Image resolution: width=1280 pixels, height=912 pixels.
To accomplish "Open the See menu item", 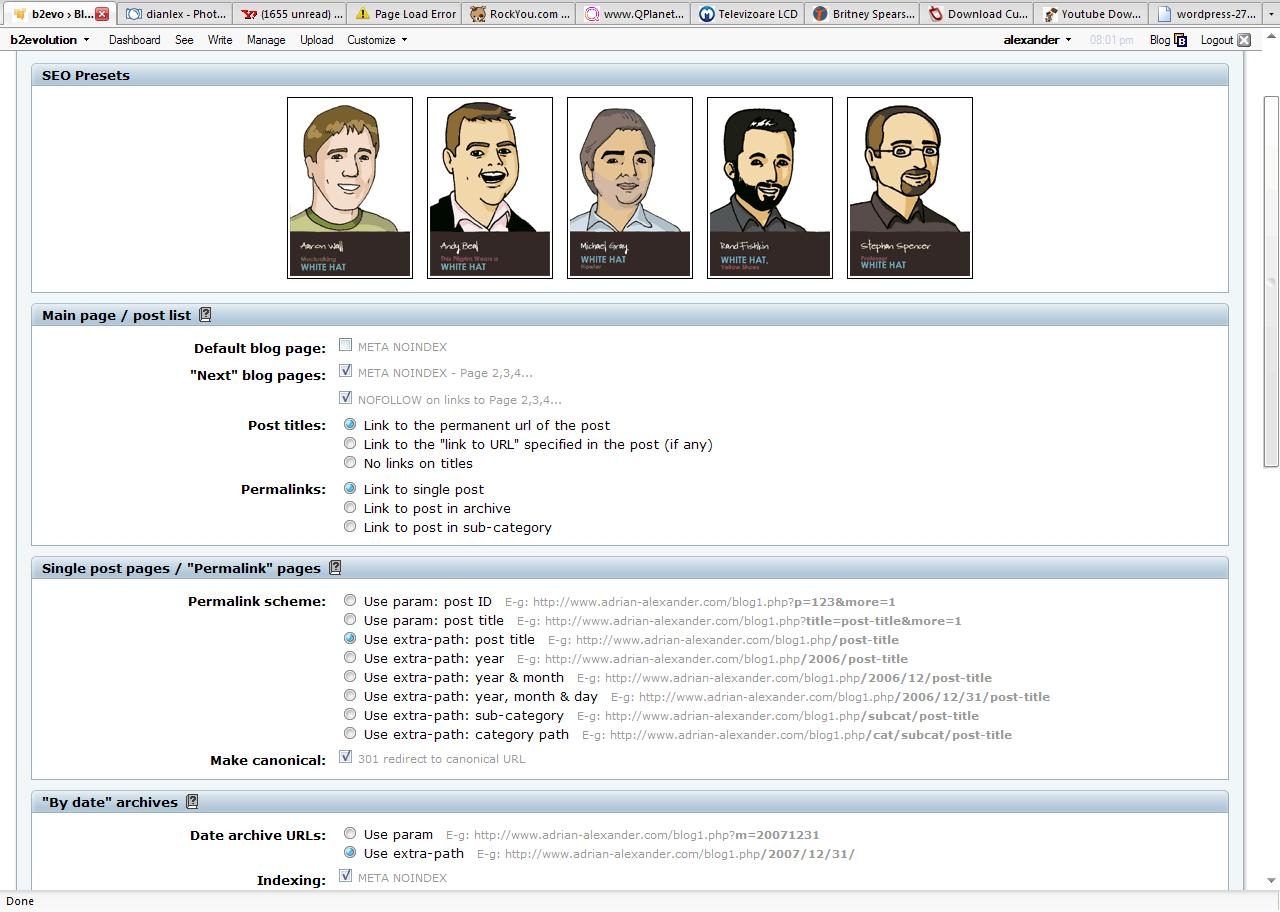I will tap(184, 40).
